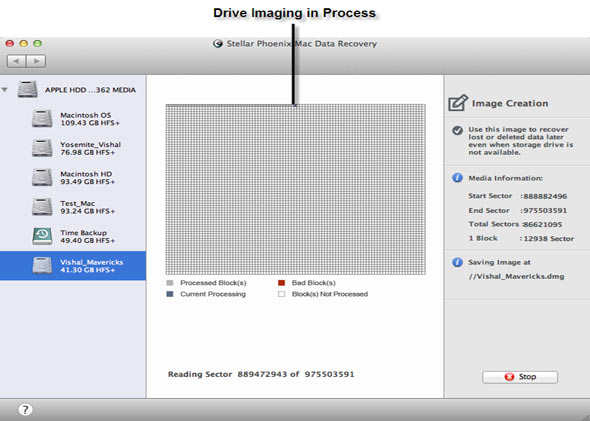Click the Block(s) Not Processed white swatch
The image size is (590, 421).
(281, 294)
